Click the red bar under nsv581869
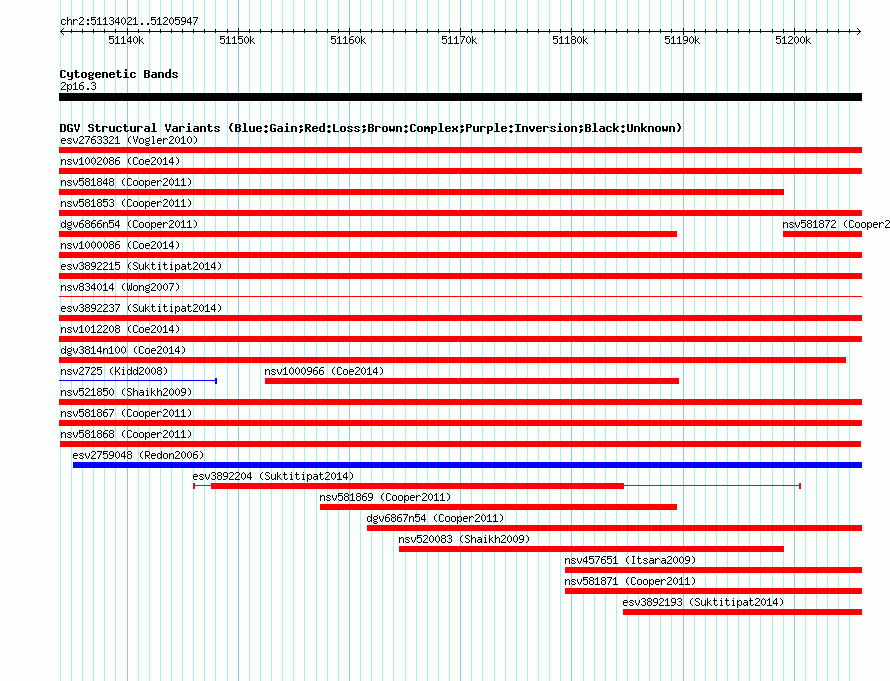The image size is (890, 681). point(498,507)
